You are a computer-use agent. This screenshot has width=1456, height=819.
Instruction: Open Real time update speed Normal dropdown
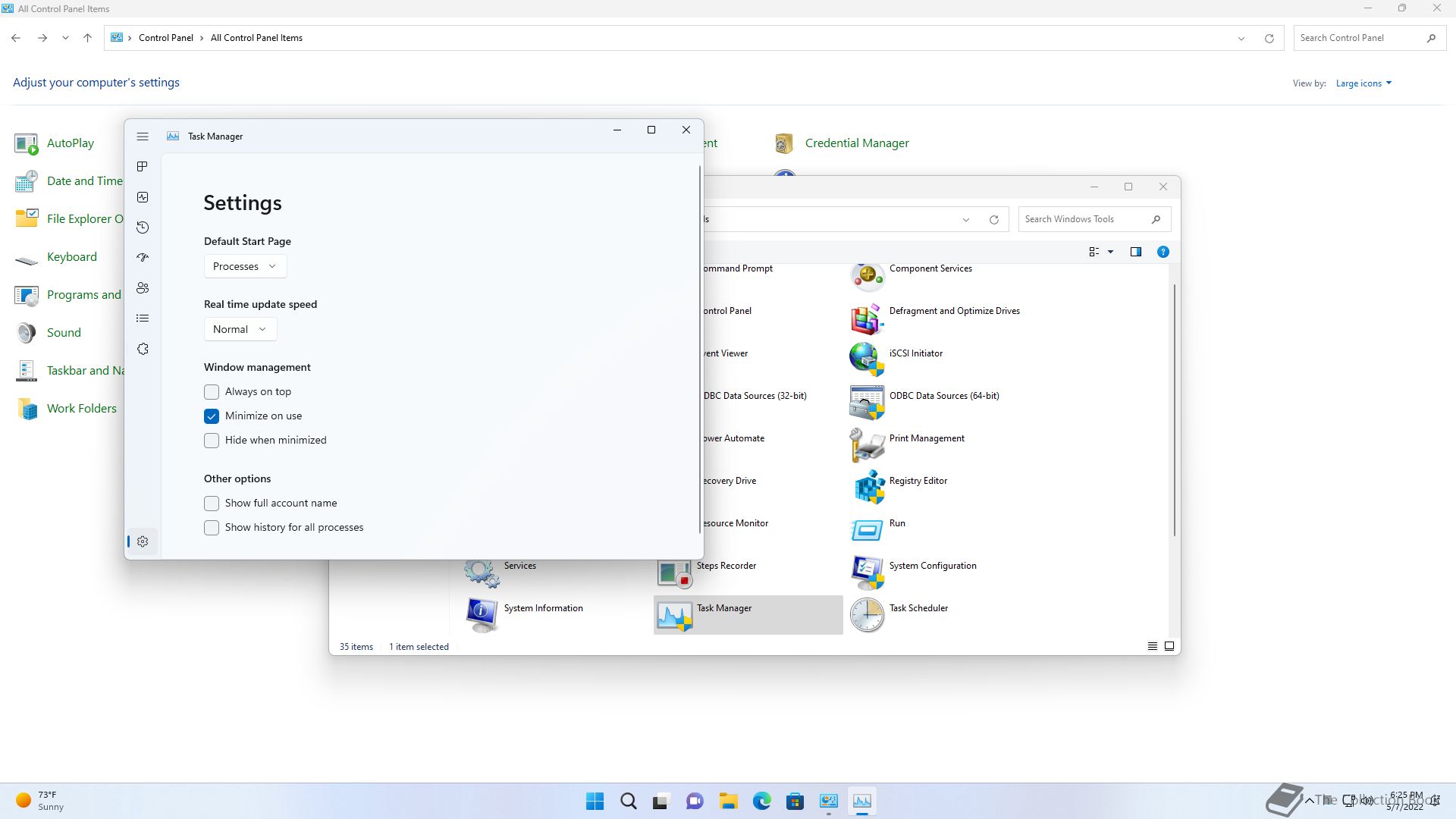pos(240,329)
